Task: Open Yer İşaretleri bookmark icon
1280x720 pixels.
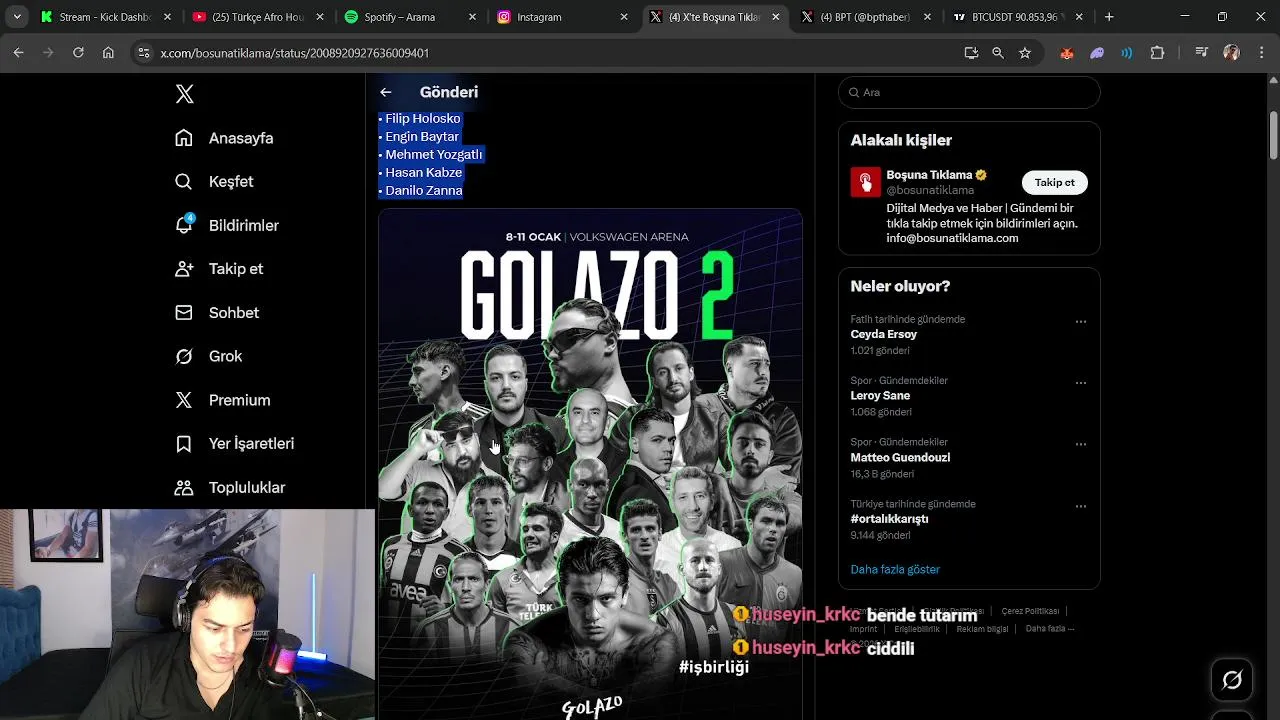Action: [x=184, y=443]
